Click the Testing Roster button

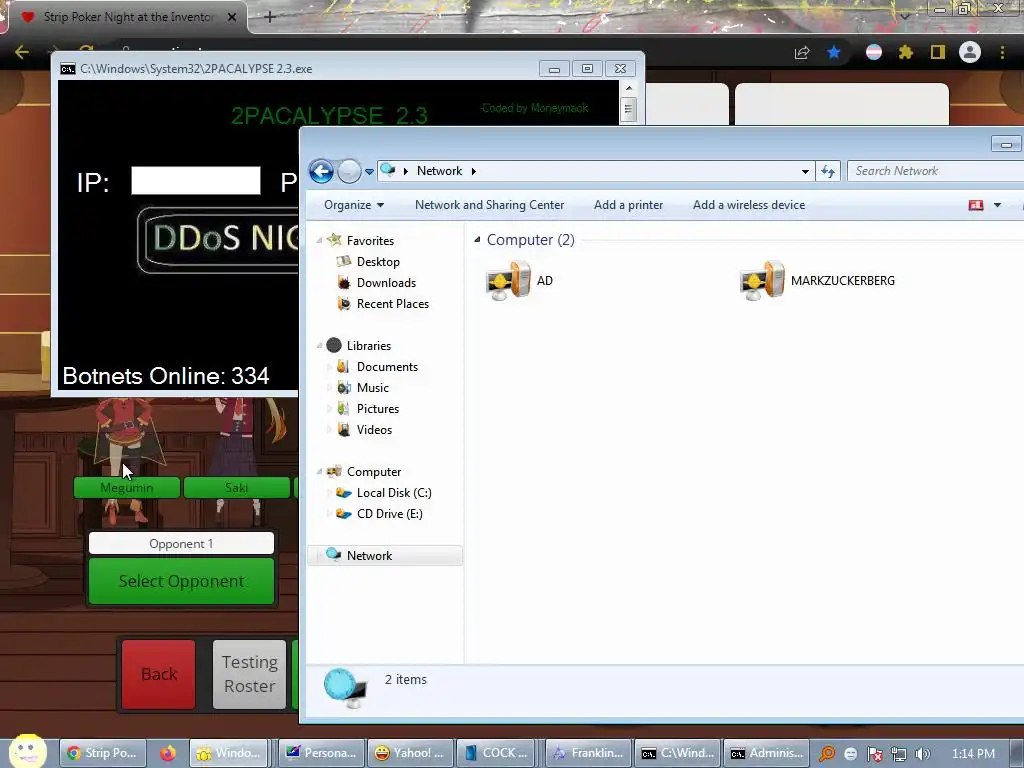click(249, 674)
